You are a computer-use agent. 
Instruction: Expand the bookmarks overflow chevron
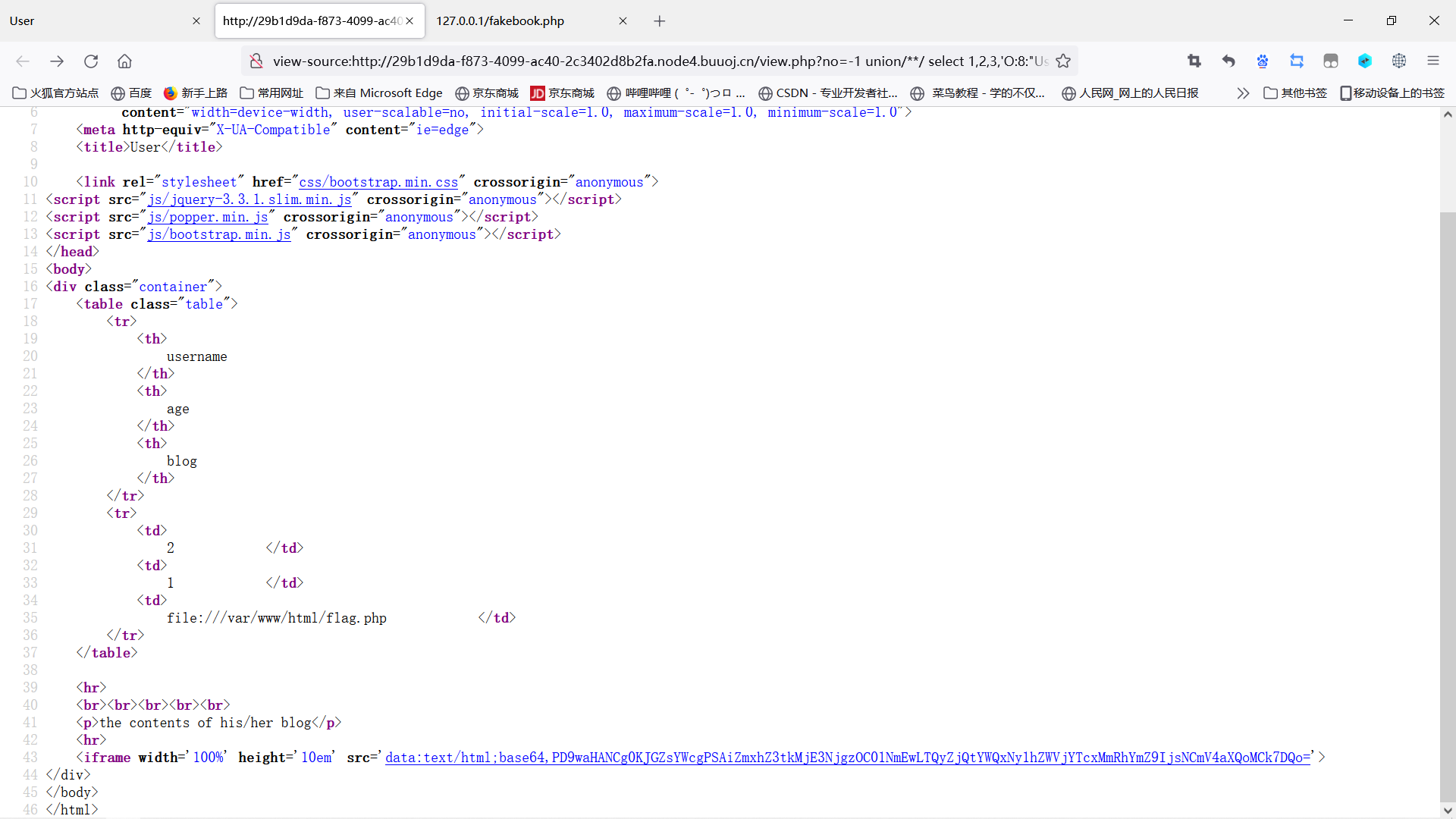coord(1242,93)
